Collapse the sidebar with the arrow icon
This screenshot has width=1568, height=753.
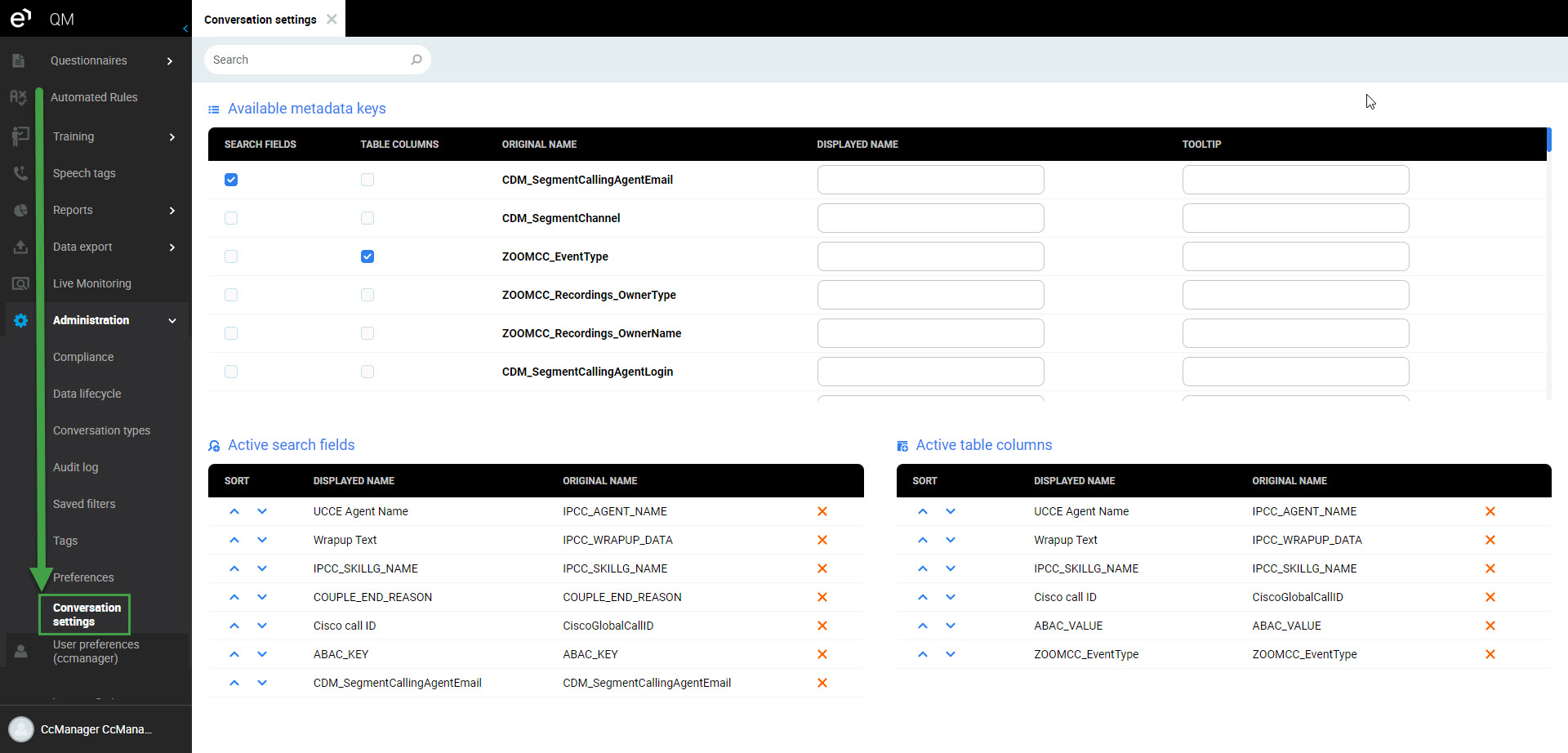coord(185,29)
